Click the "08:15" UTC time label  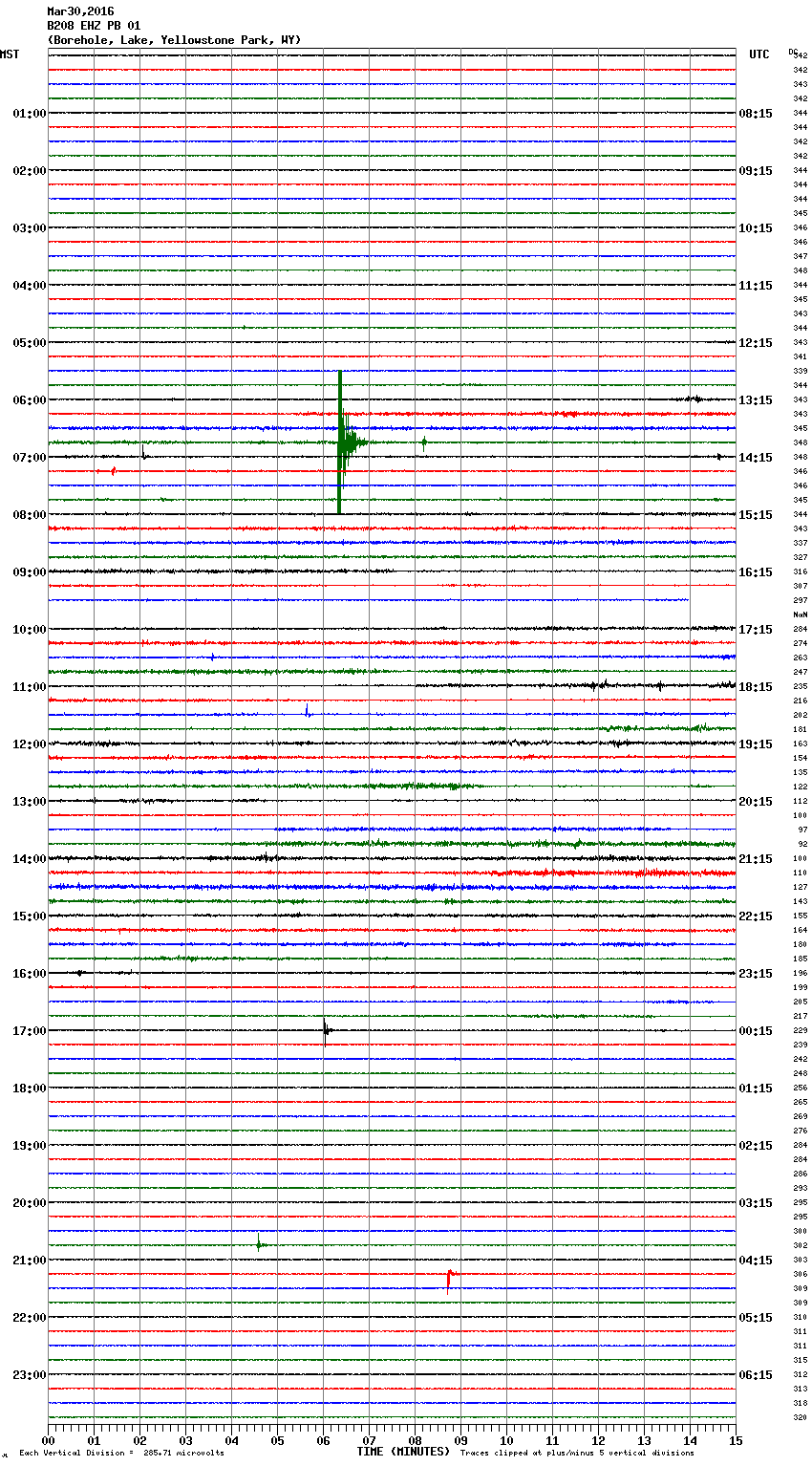(x=756, y=114)
